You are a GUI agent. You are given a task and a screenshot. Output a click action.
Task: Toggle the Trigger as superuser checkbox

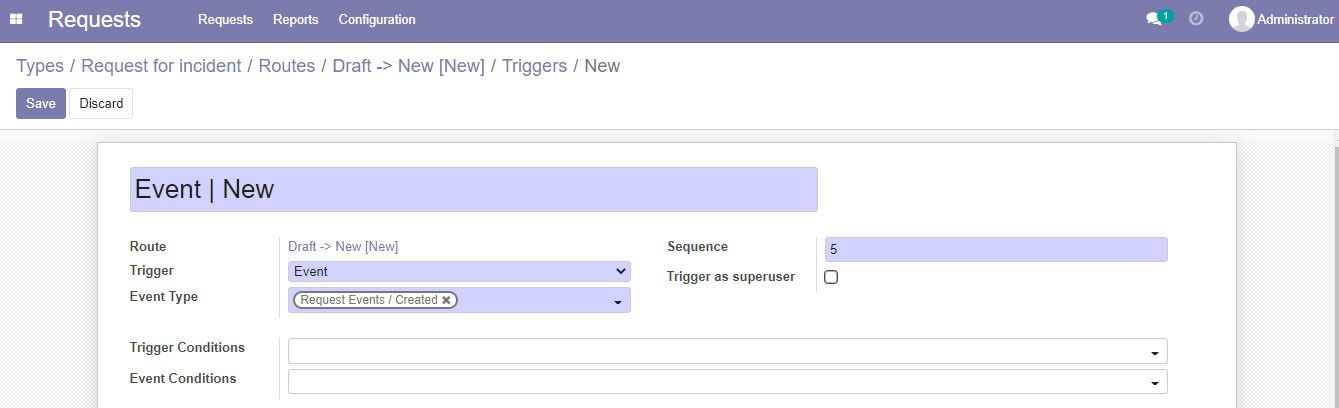(831, 277)
